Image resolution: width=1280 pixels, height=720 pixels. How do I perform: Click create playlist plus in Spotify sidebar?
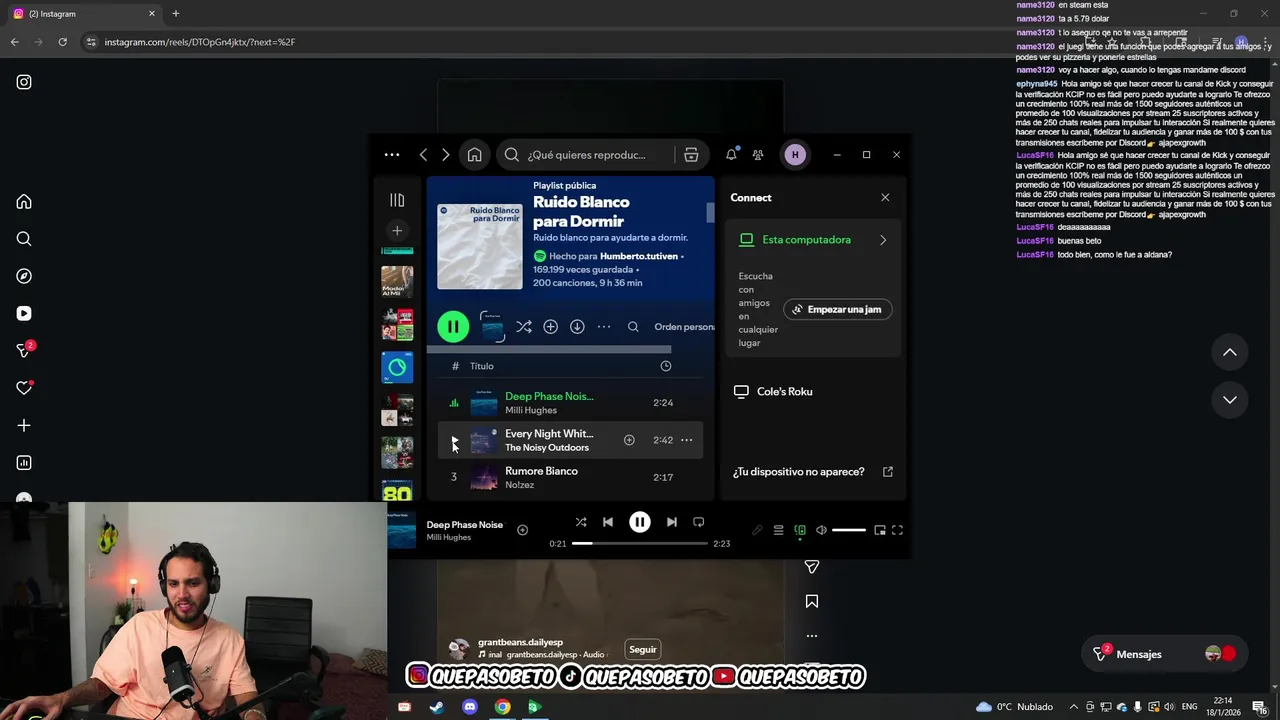[397, 231]
